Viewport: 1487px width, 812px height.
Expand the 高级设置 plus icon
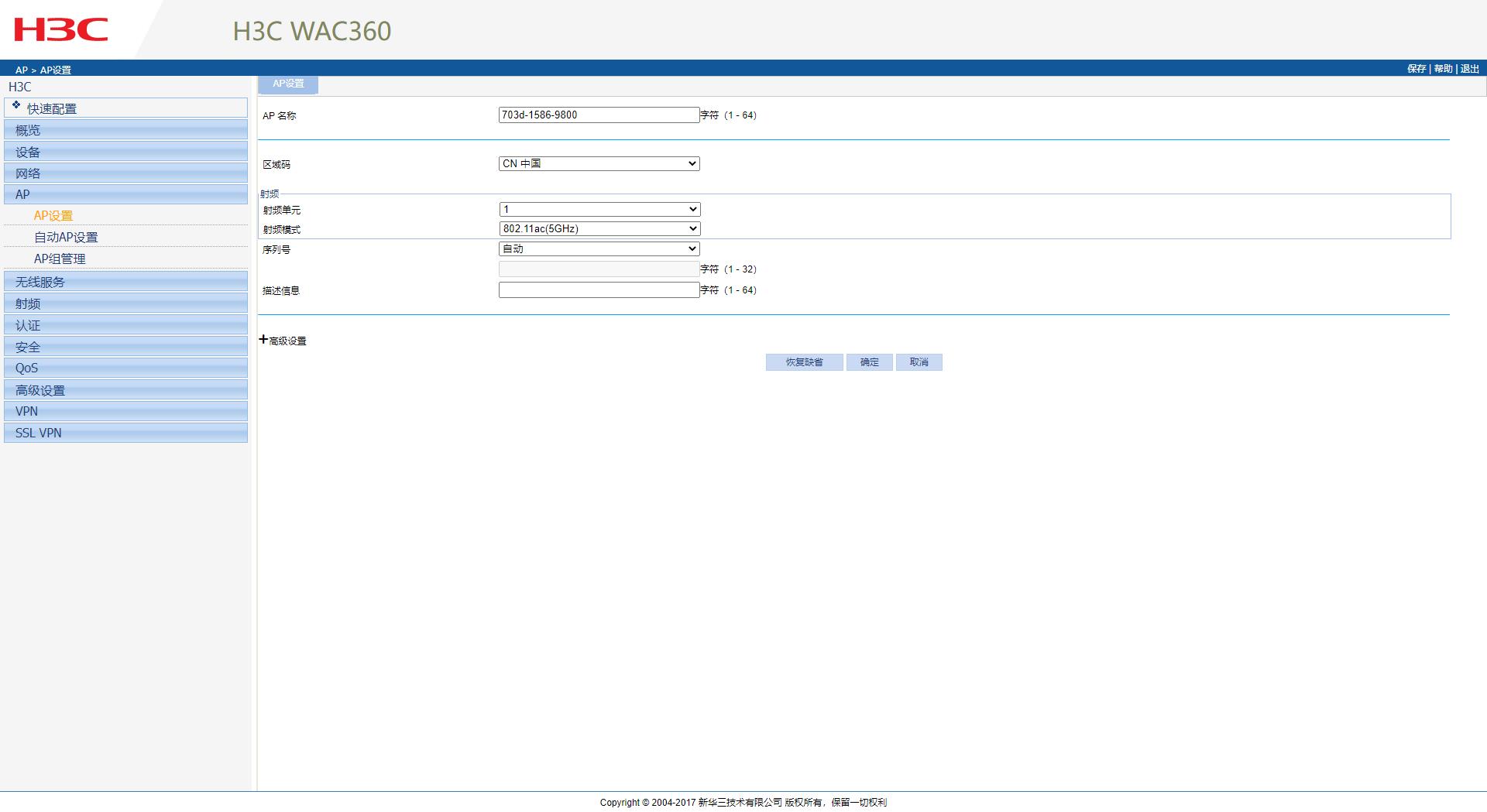263,339
